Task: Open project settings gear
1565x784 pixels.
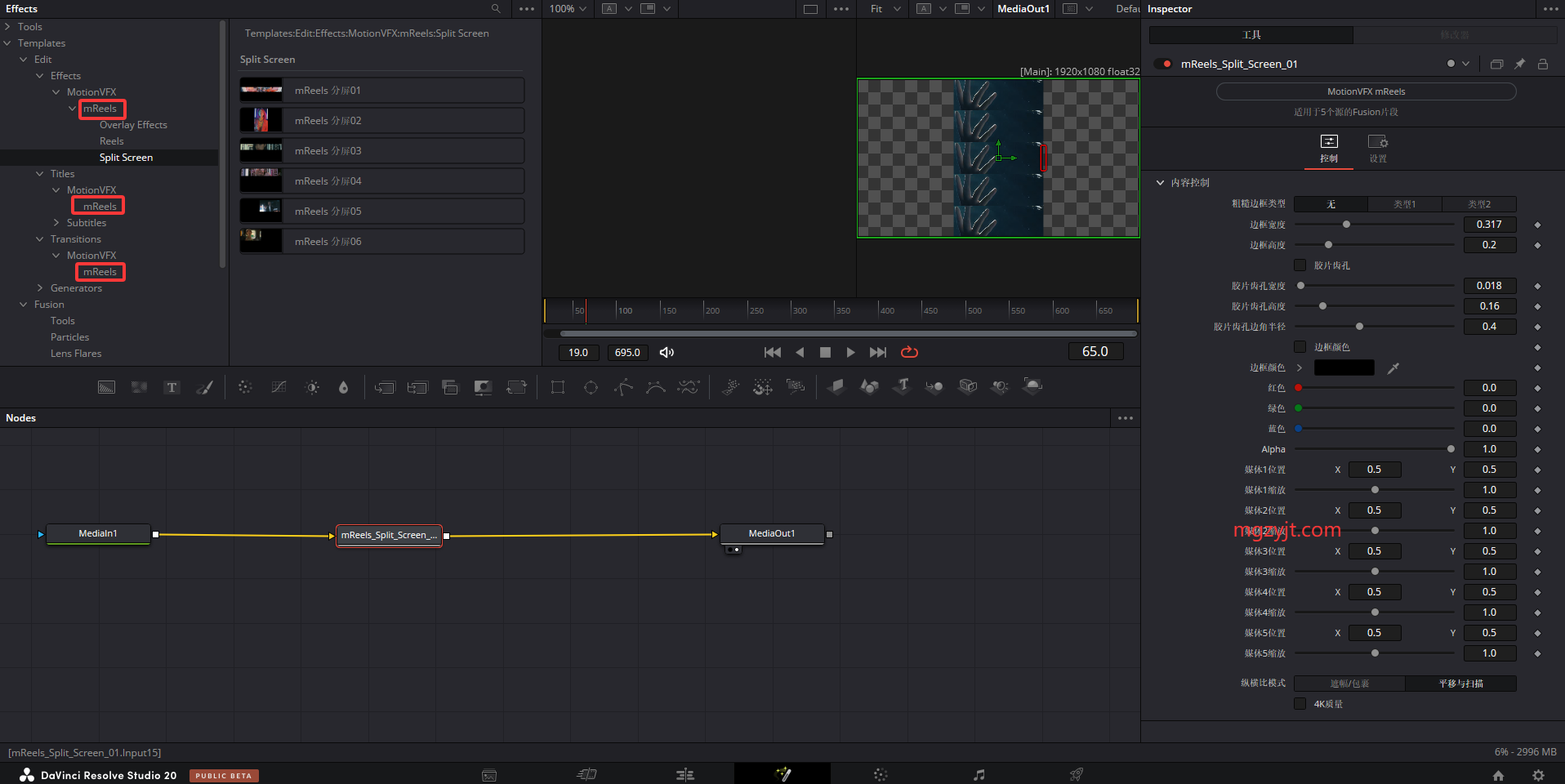Action: pos(1538,775)
